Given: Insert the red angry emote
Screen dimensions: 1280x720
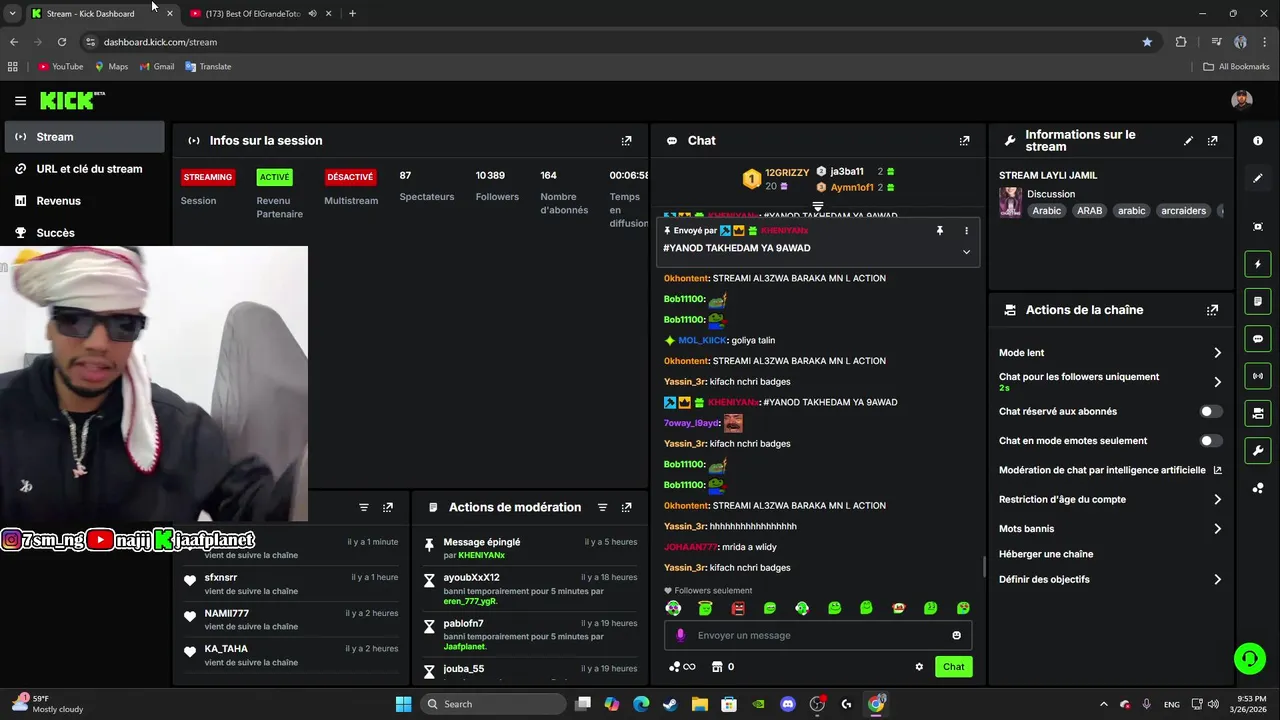Looking at the screenshot, I should coord(738,608).
